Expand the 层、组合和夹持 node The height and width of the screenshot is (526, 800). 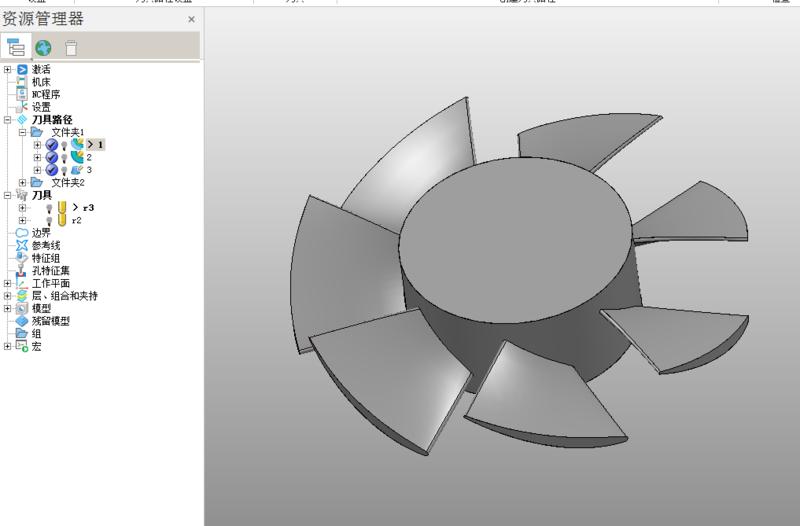pos(7,295)
